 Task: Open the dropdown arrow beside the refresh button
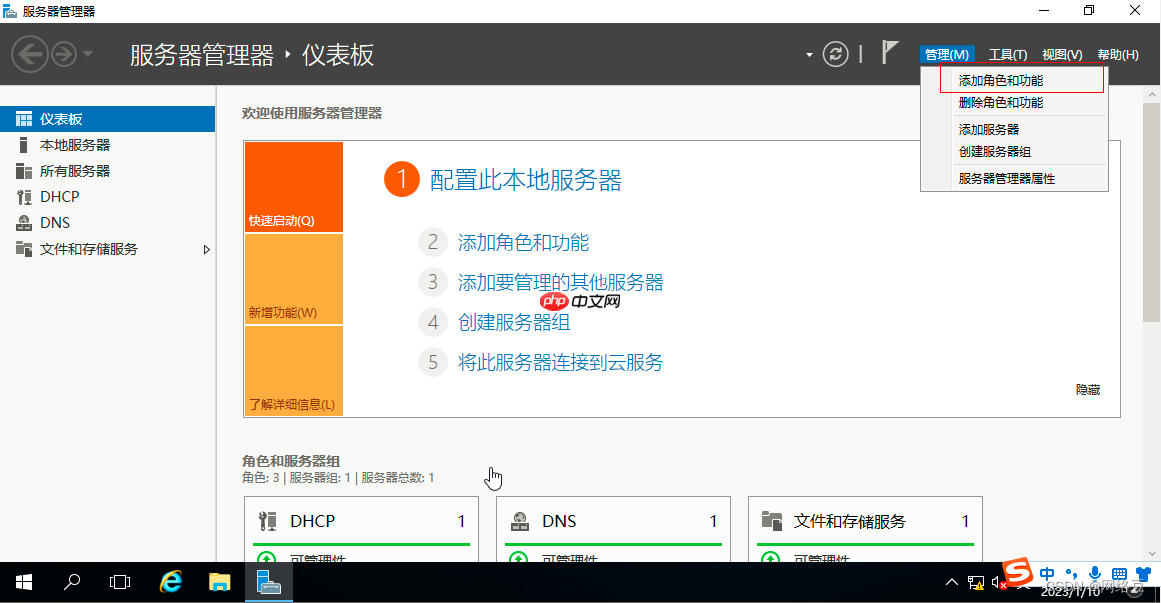(x=809, y=54)
